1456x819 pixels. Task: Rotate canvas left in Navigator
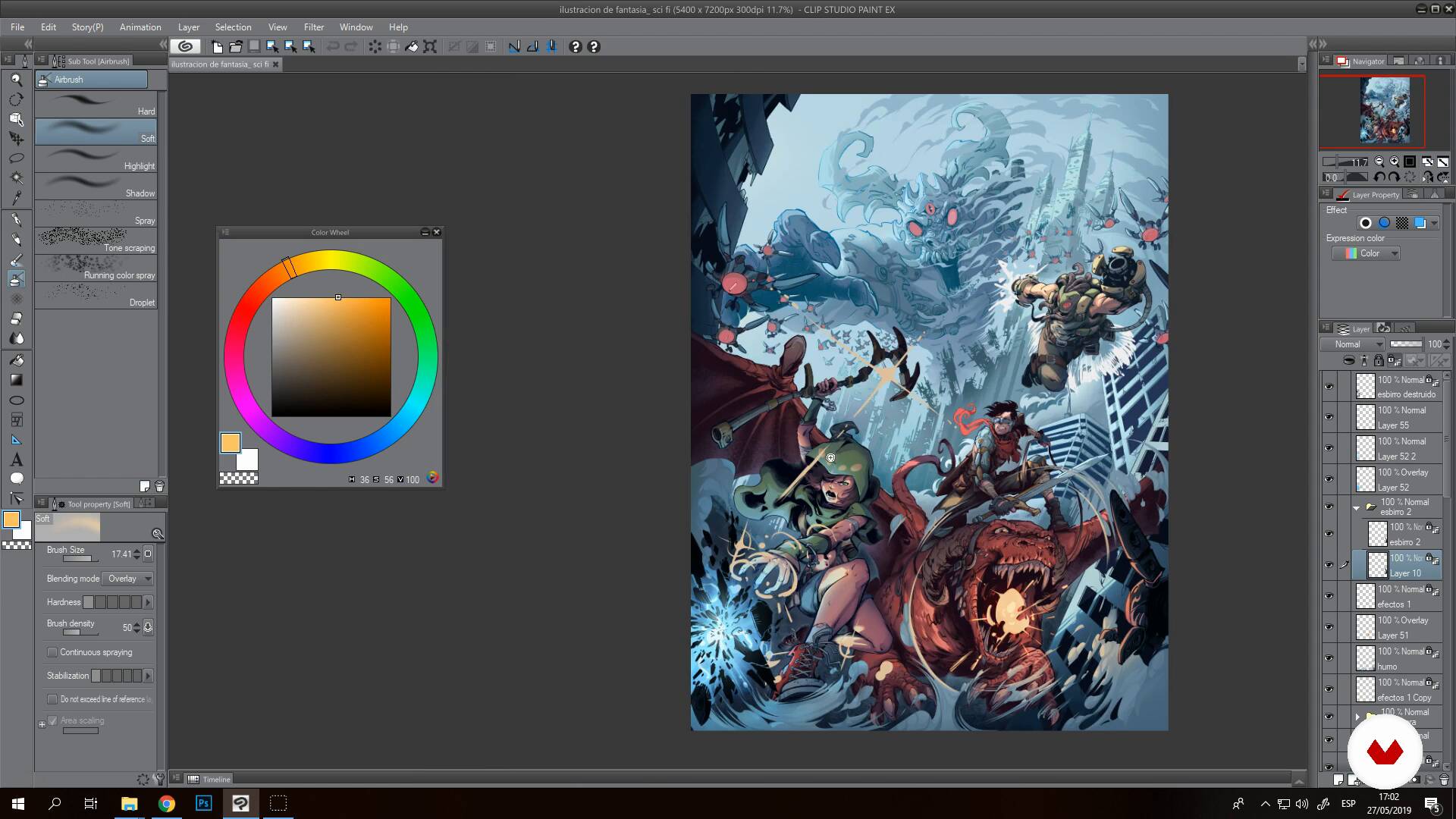point(1379,177)
